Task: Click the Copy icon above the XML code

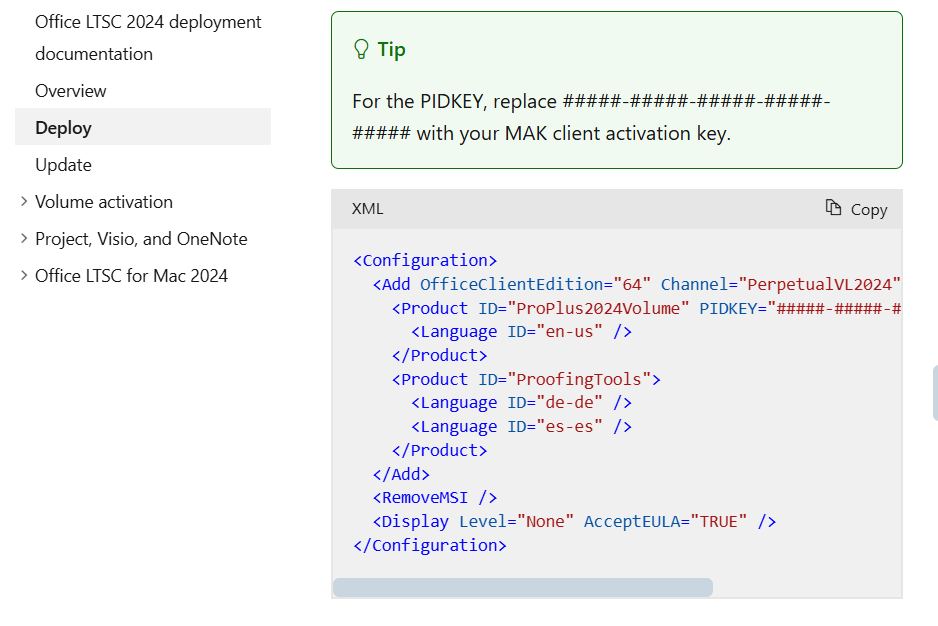Action: click(831, 208)
